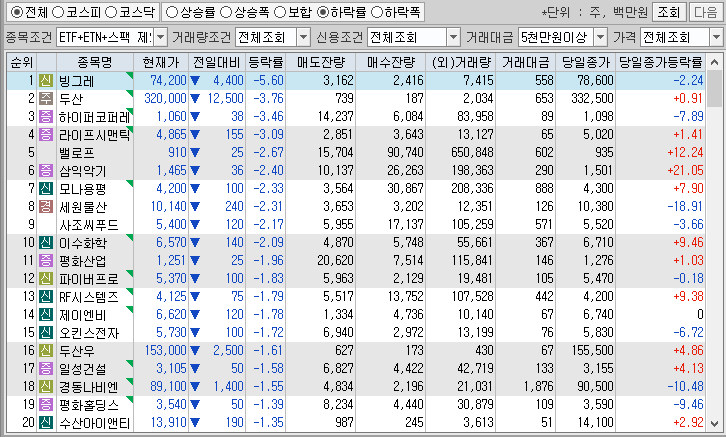Select the 전체 market radio button

16,12
